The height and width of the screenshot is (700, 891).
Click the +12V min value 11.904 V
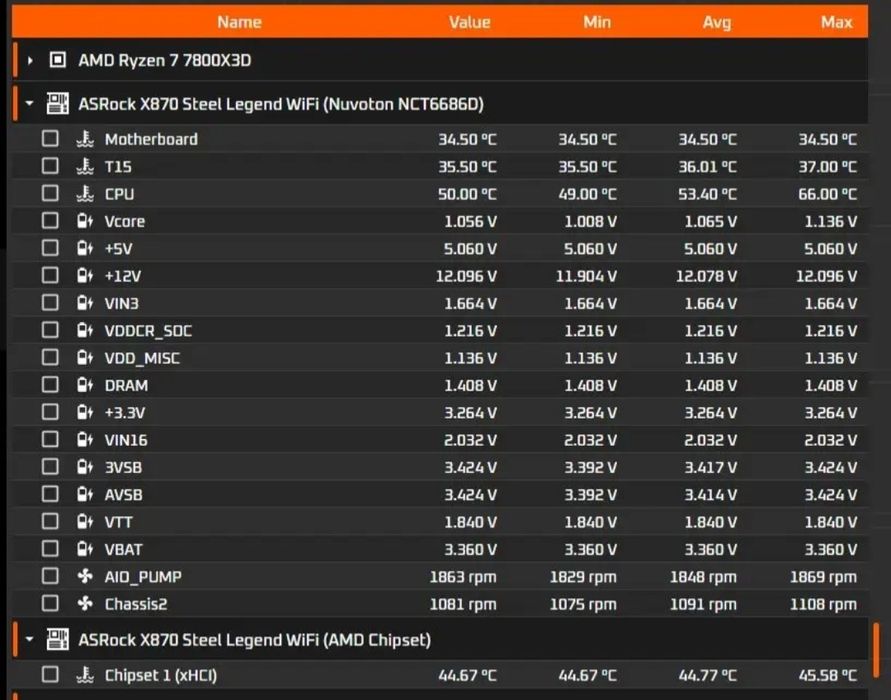(x=586, y=276)
